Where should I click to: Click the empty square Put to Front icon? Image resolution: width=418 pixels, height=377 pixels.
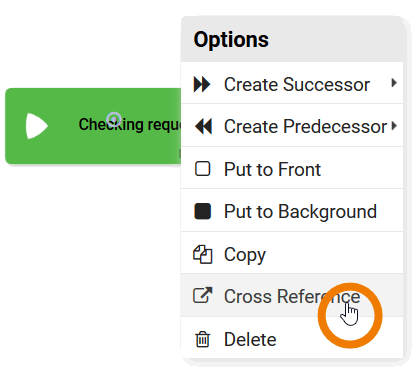203,169
